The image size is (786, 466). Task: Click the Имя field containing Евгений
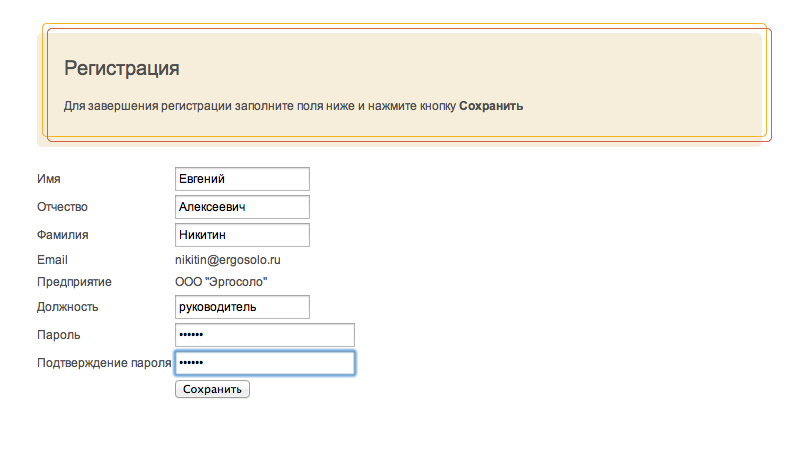(x=242, y=179)
